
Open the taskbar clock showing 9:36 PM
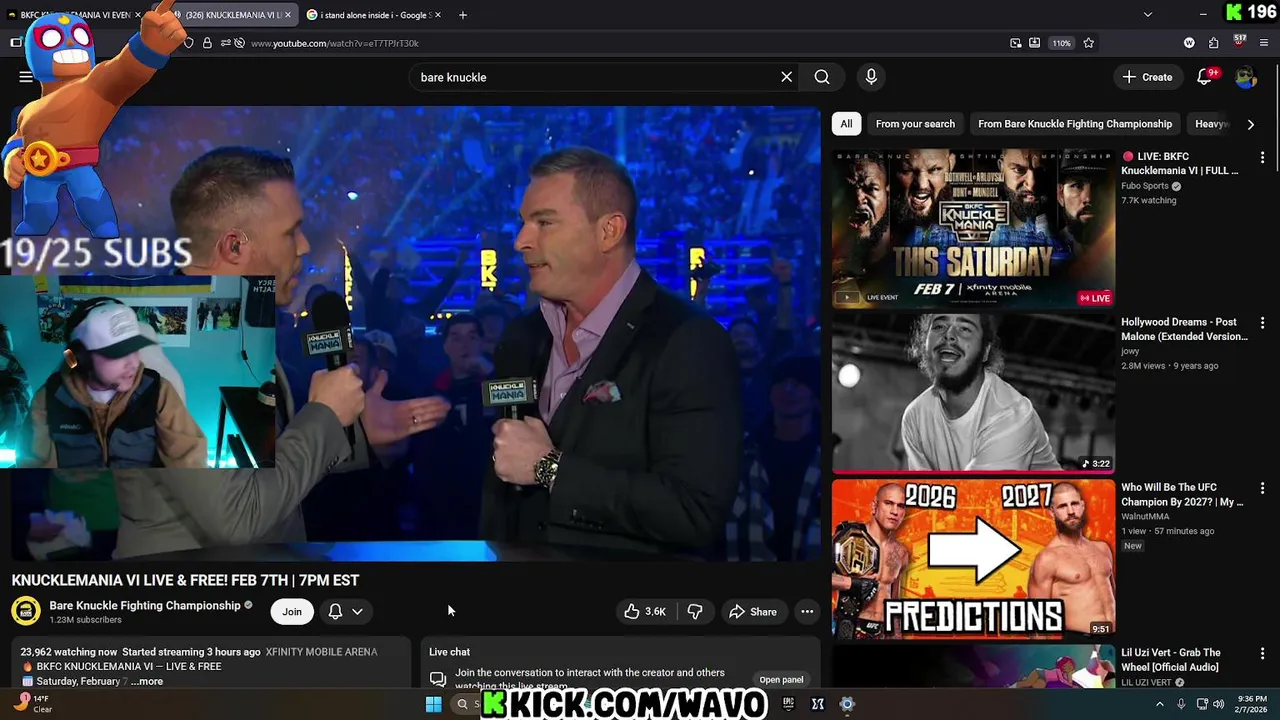[x=1252, y=704]
